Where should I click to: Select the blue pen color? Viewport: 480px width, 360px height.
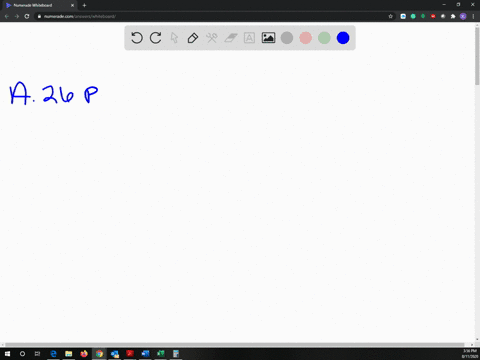343,38
